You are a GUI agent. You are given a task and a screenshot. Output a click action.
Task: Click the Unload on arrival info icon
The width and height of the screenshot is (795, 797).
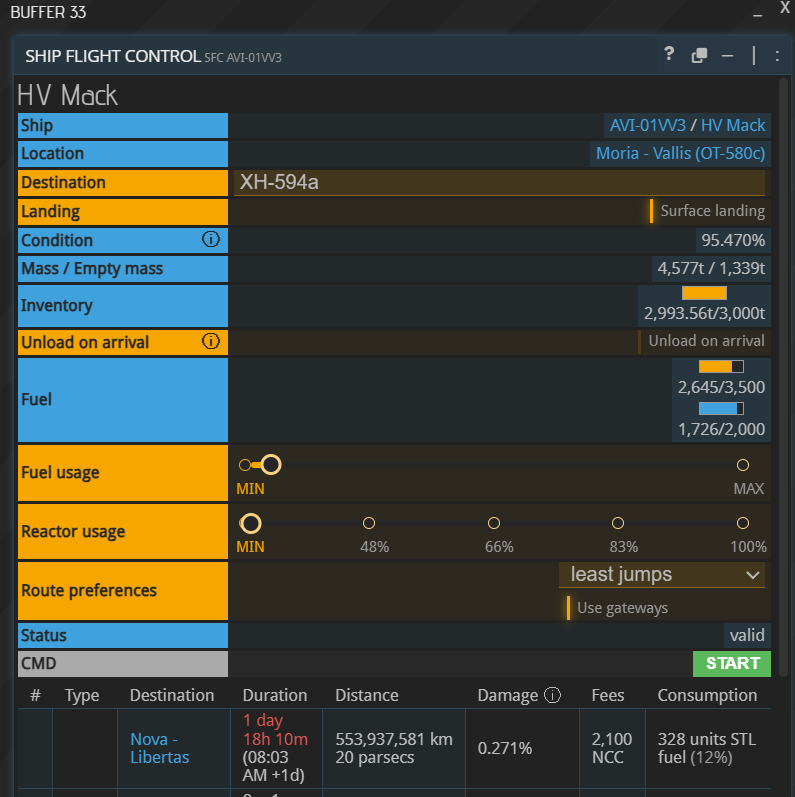pos(210,342)
